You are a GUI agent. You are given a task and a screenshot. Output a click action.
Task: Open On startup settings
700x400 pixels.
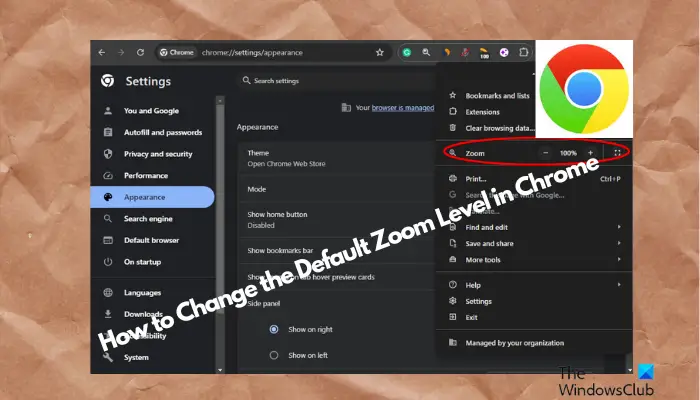click(x=152, y=262)
